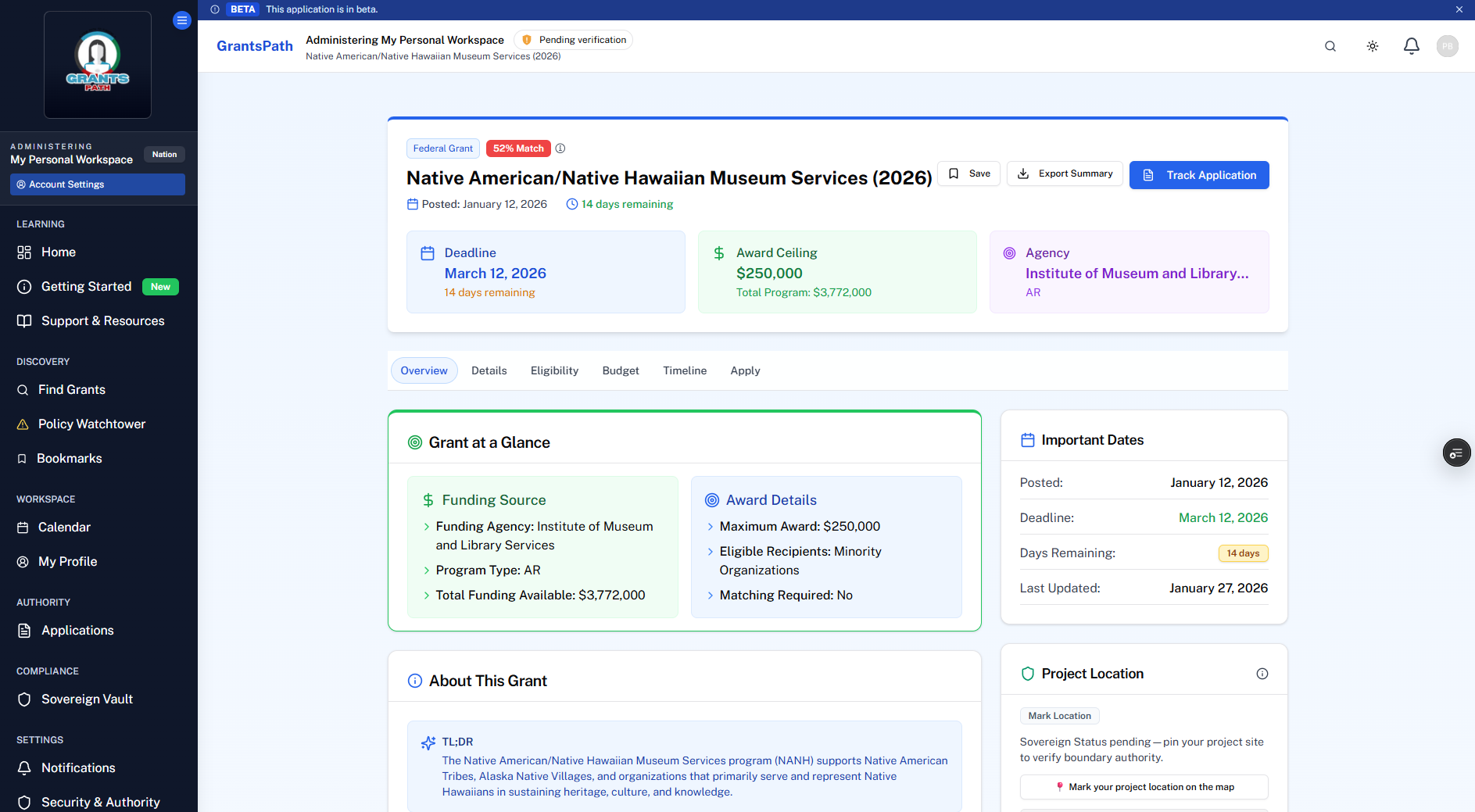This screenshot has height=812, width=1475.
Task: Open search via the magnifier icon
Action: click(1330, 46)
